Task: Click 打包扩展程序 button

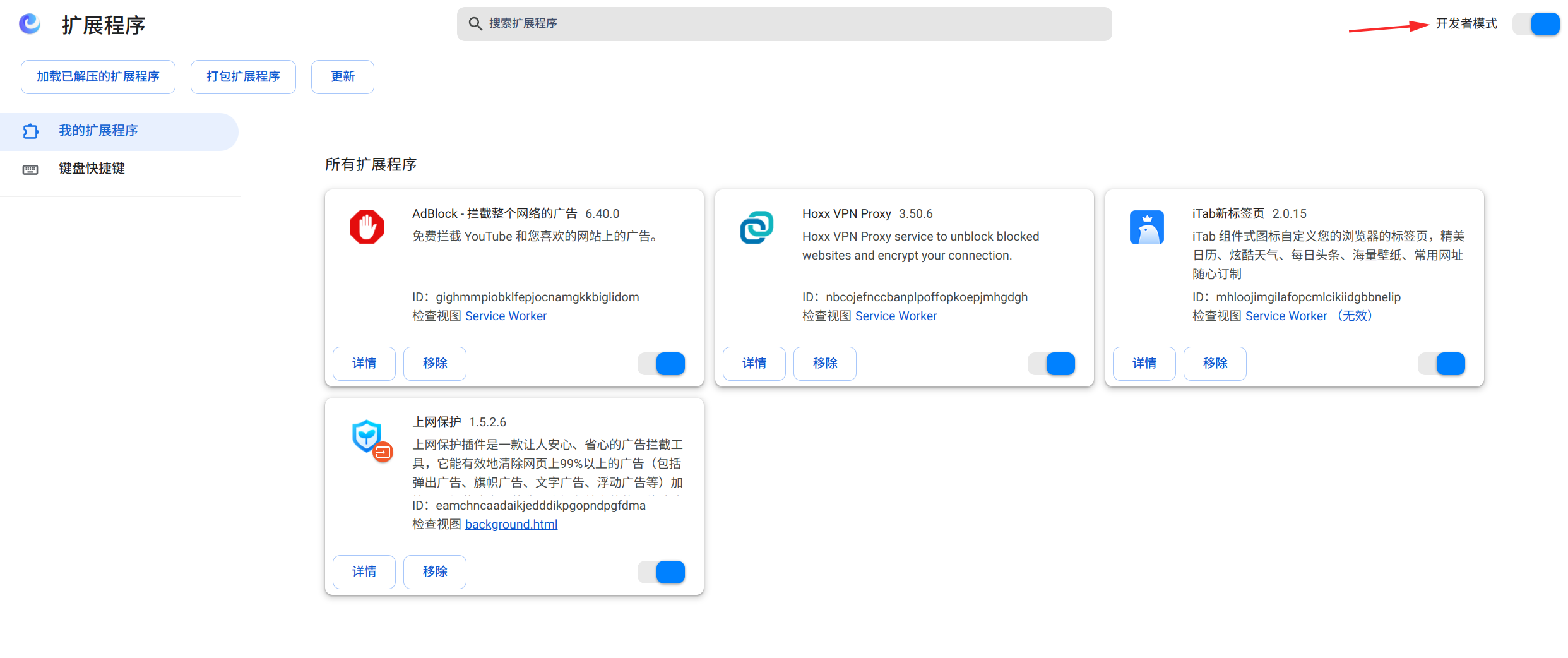Action: click(243, 77)
